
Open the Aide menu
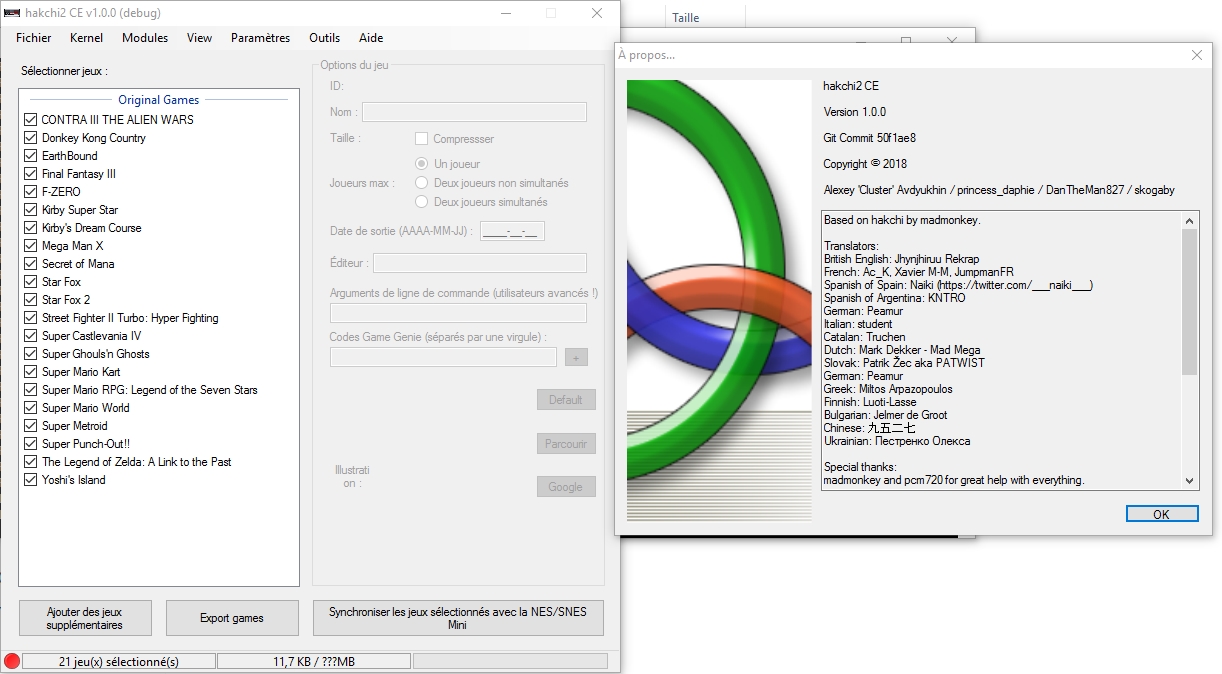[x=371, y=38]
